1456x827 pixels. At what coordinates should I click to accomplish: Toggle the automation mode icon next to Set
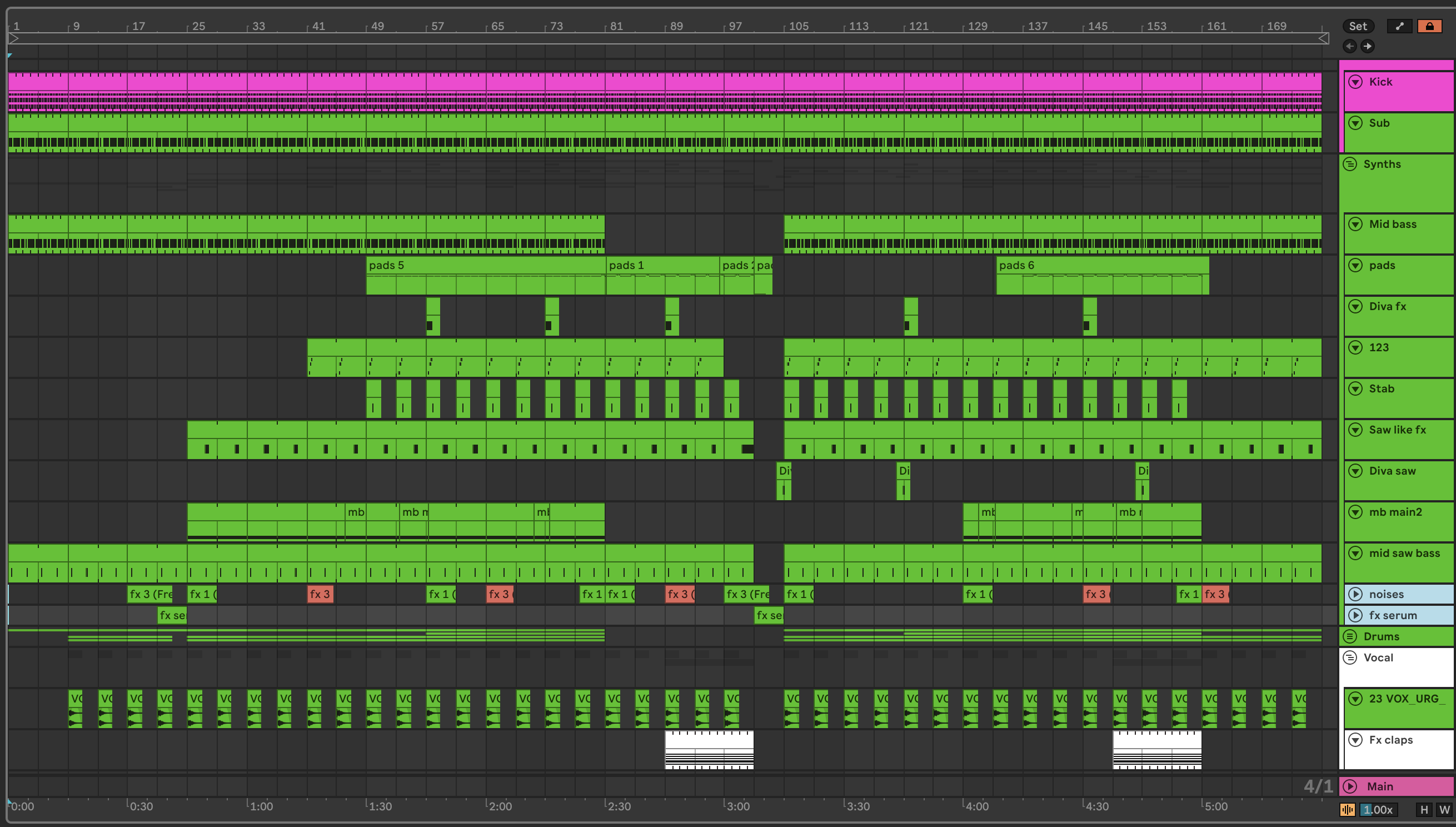(x=1399, y=26)
